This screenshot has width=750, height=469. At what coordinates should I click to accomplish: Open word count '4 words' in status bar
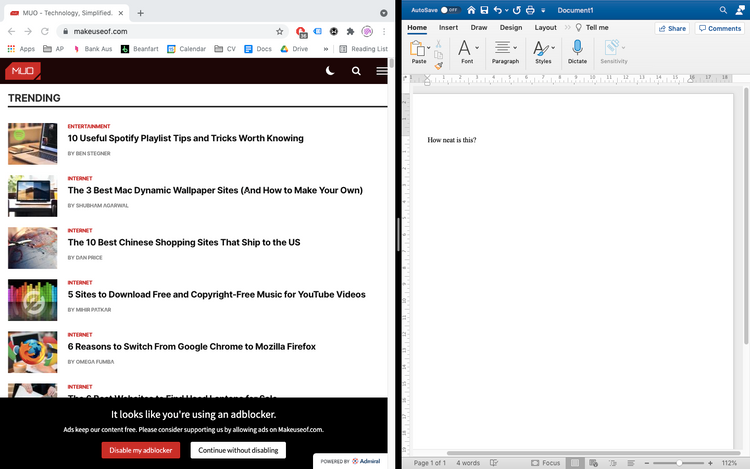468,463
